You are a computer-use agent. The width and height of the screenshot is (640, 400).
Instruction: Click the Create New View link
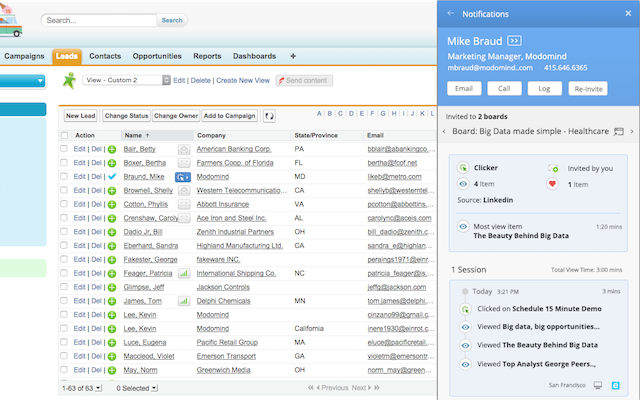point(243,80)
